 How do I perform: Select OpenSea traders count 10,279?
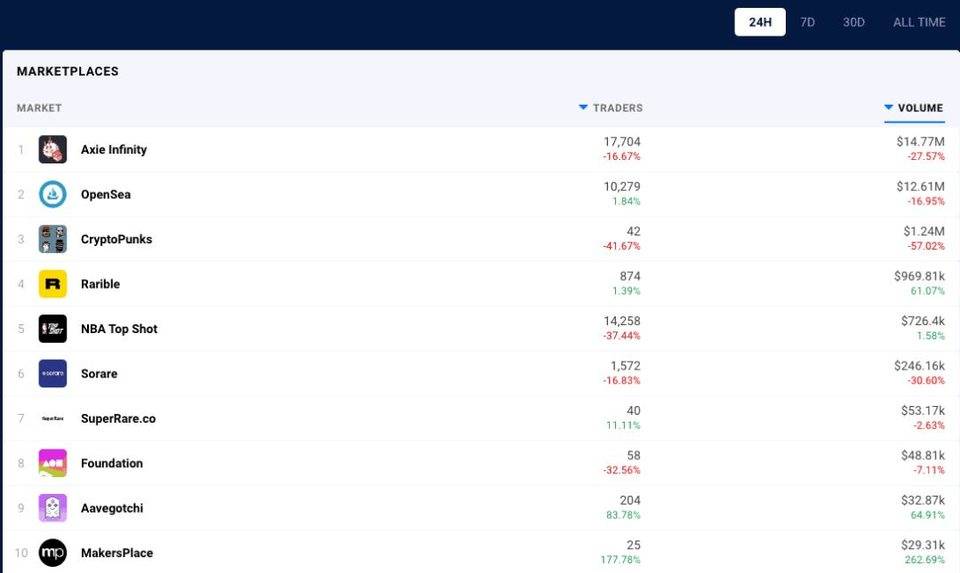622,186
